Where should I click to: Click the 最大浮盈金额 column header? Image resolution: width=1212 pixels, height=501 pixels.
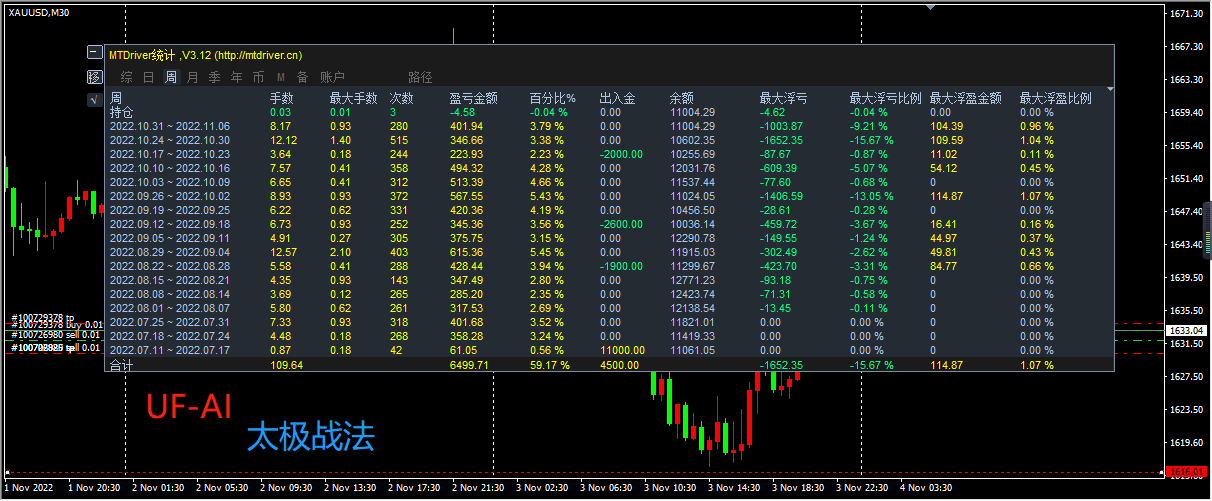(966, 98)
